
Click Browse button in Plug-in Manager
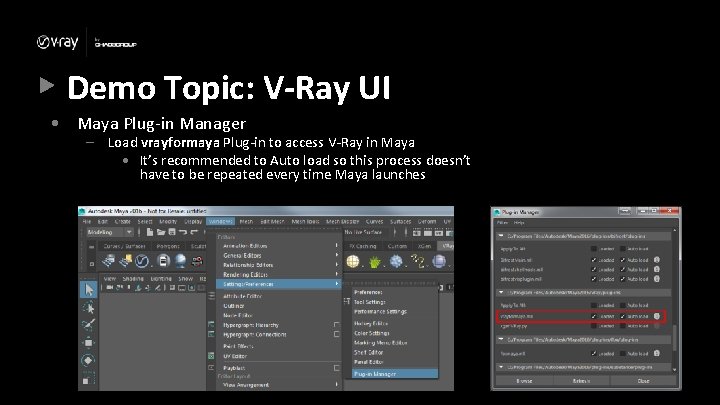[x=524, y=381]
